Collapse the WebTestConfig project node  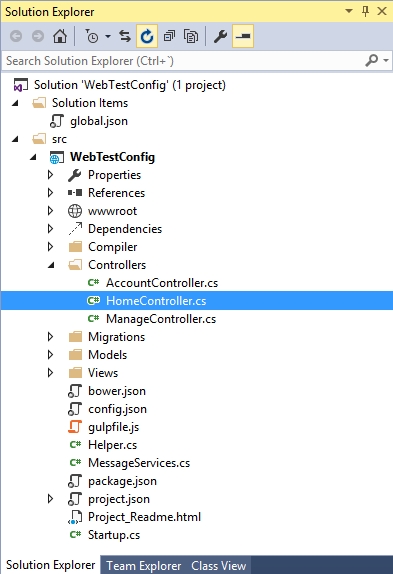(x=33, y=157)
